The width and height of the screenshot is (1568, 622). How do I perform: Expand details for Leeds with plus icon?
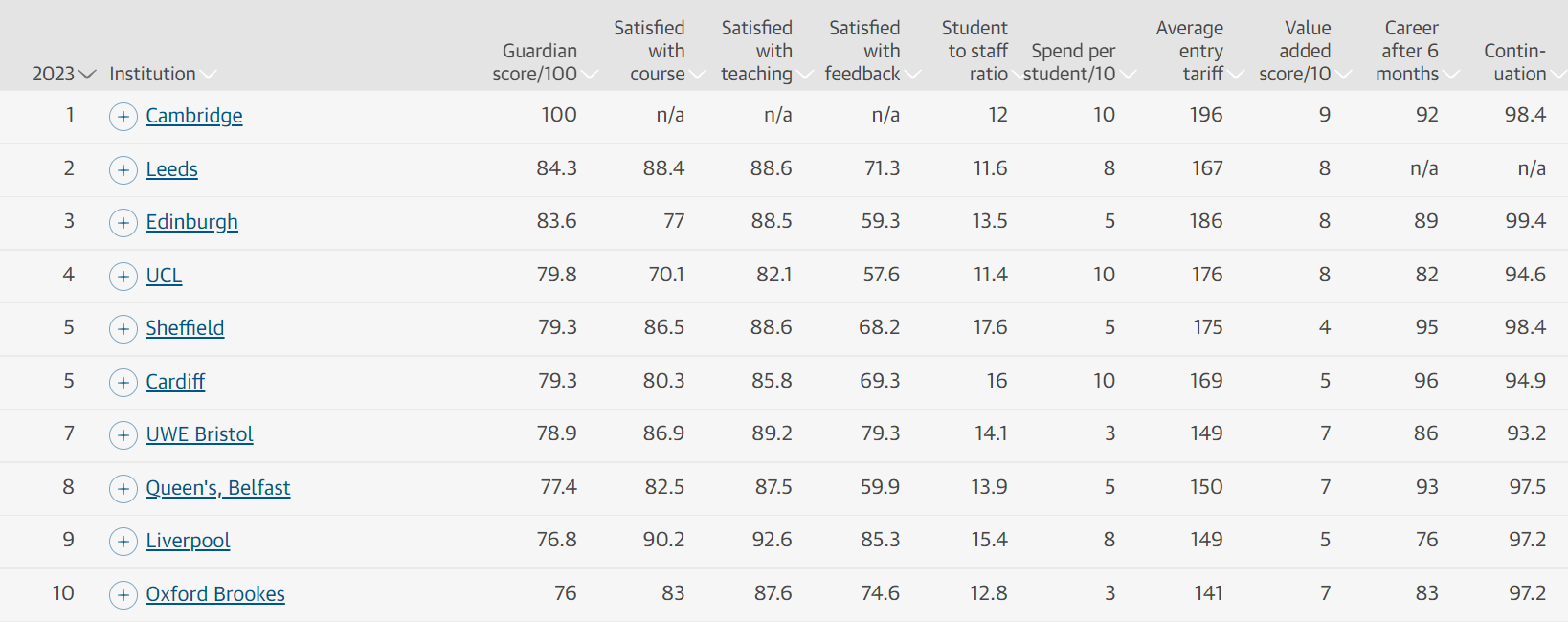pos(123,170)
